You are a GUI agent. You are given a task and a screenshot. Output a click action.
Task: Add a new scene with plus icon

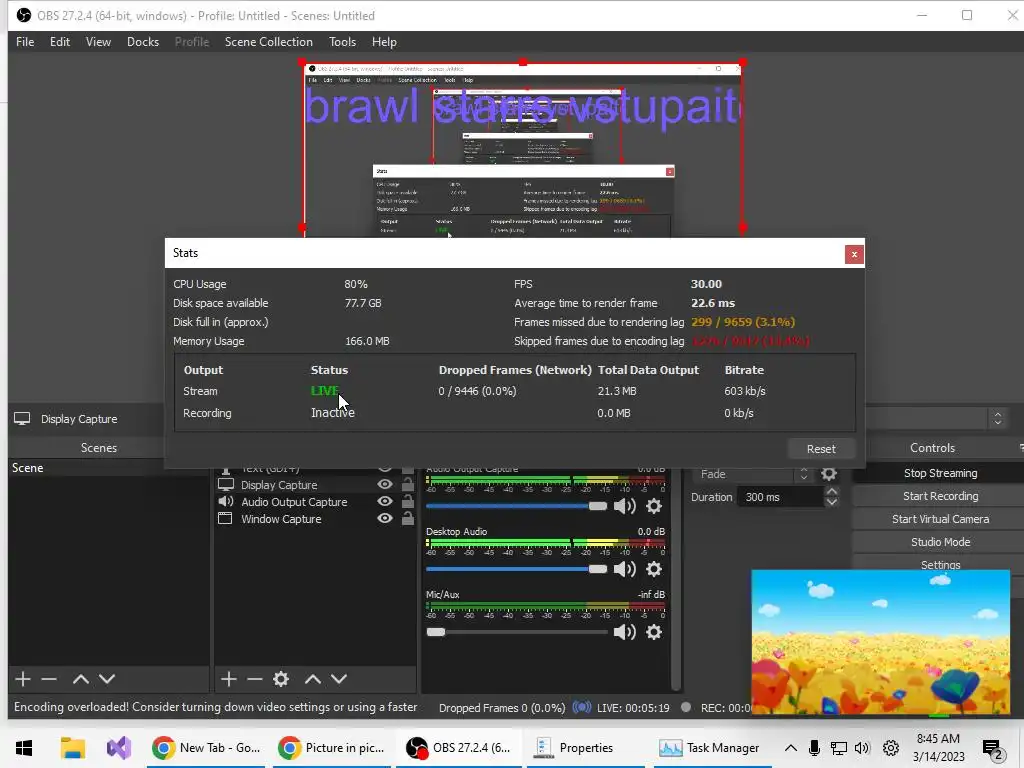click(x=23, y=679)
